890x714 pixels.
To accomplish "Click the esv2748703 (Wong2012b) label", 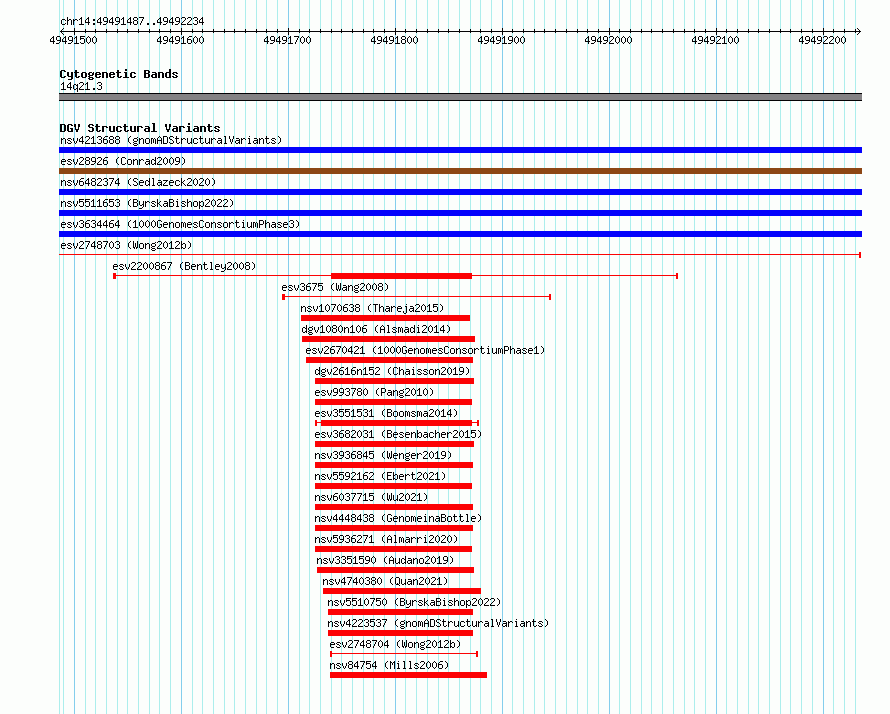I will point(126,245).
